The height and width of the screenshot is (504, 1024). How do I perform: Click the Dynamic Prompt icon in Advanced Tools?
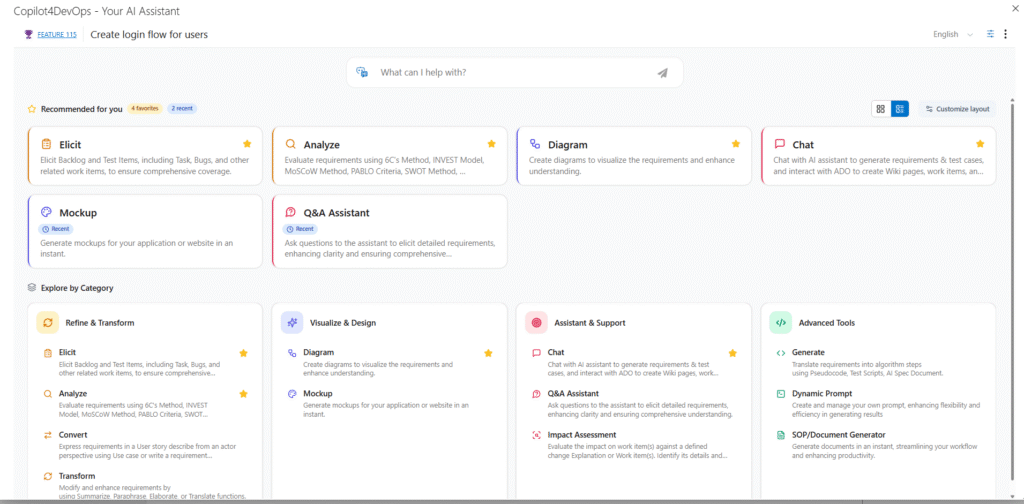tap(781, 394)
